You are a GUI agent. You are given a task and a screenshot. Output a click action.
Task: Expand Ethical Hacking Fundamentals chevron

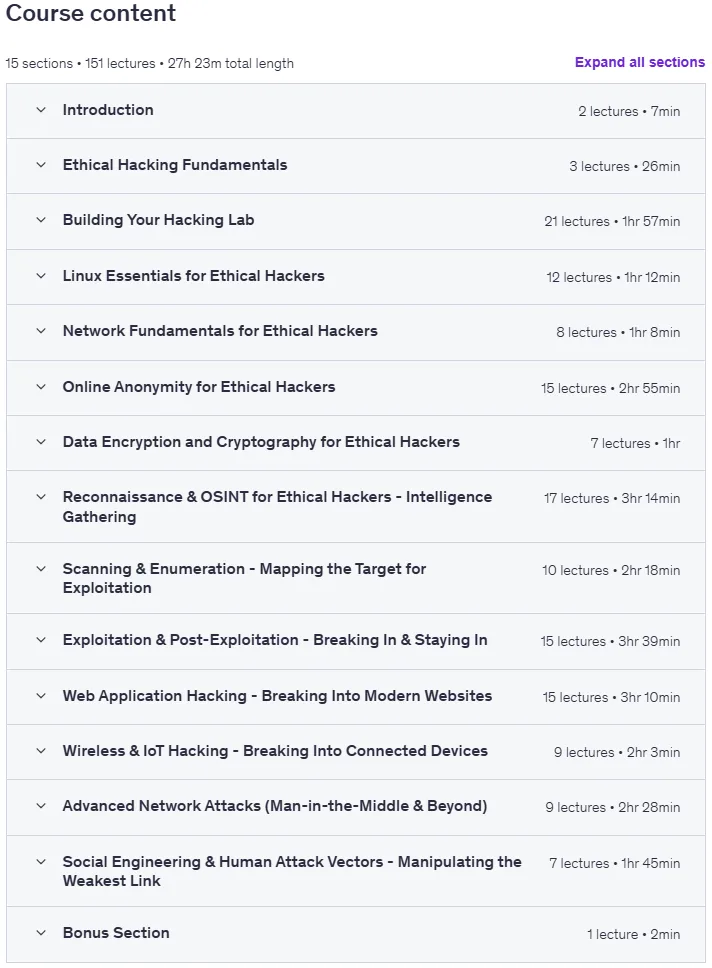(x=41, y=165)
